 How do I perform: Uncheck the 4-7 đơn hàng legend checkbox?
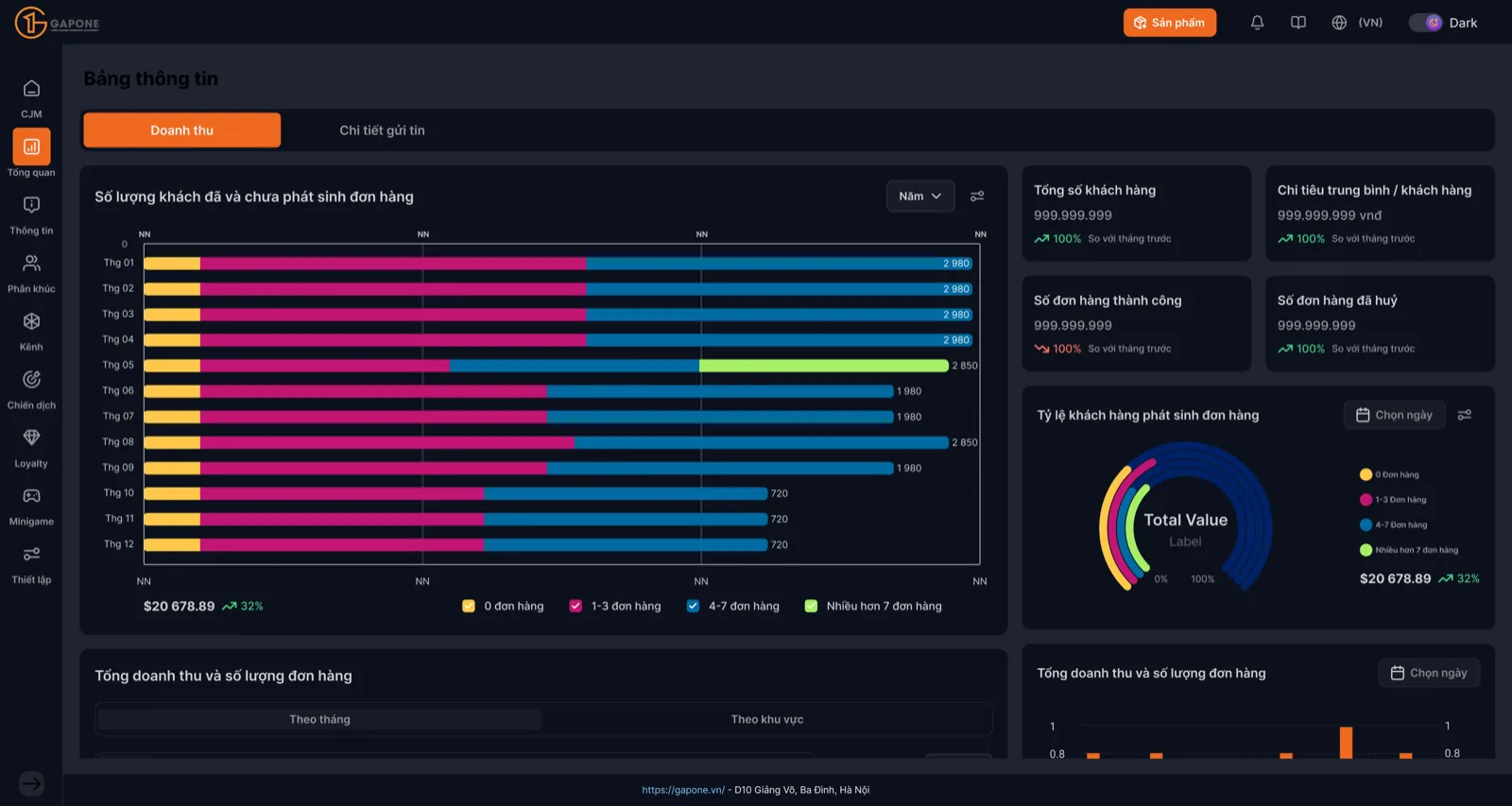click(693, 607)
